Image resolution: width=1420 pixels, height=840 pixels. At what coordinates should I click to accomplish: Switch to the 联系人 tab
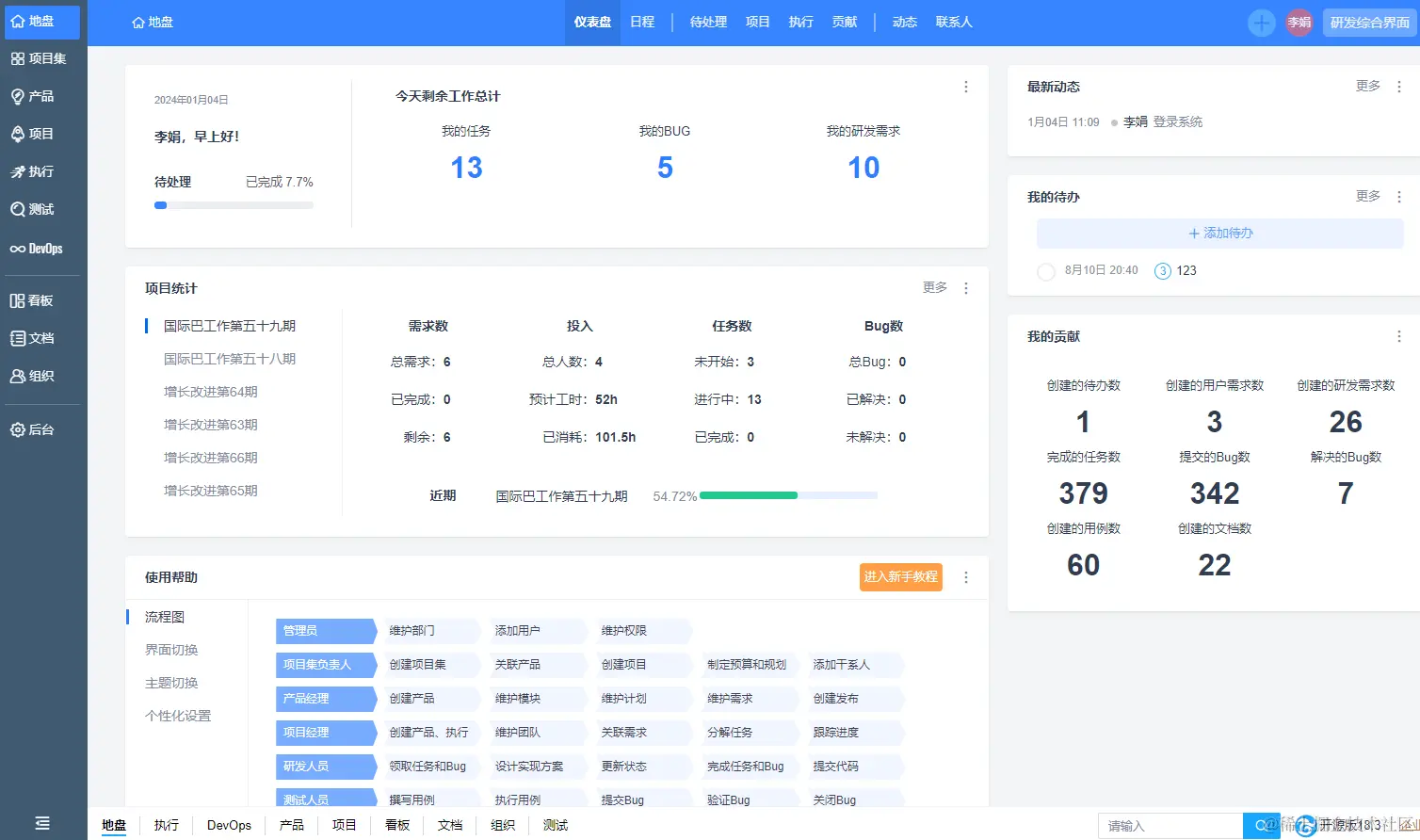(x=954, y=23)
